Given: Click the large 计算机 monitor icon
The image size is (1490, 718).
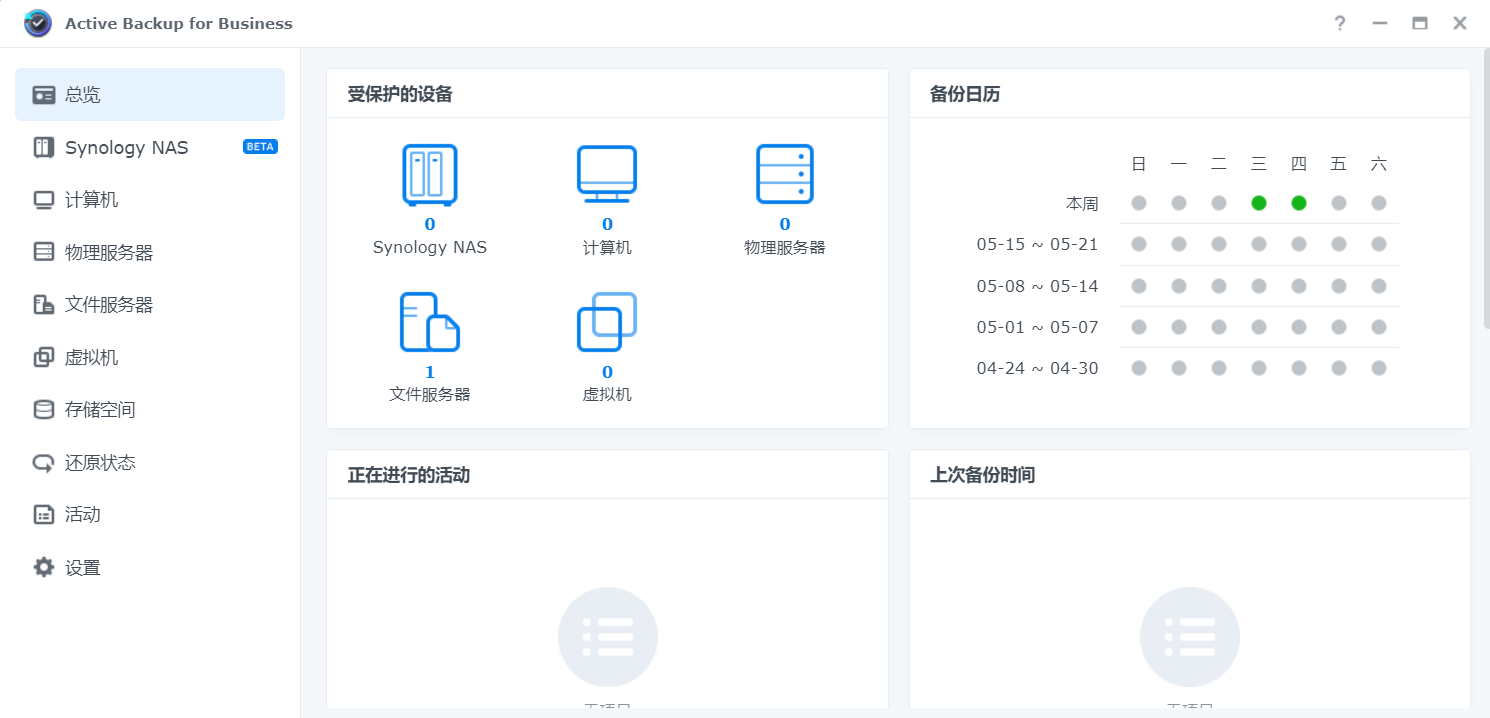Looking at the screenshot, I should (x=607, y=175).
